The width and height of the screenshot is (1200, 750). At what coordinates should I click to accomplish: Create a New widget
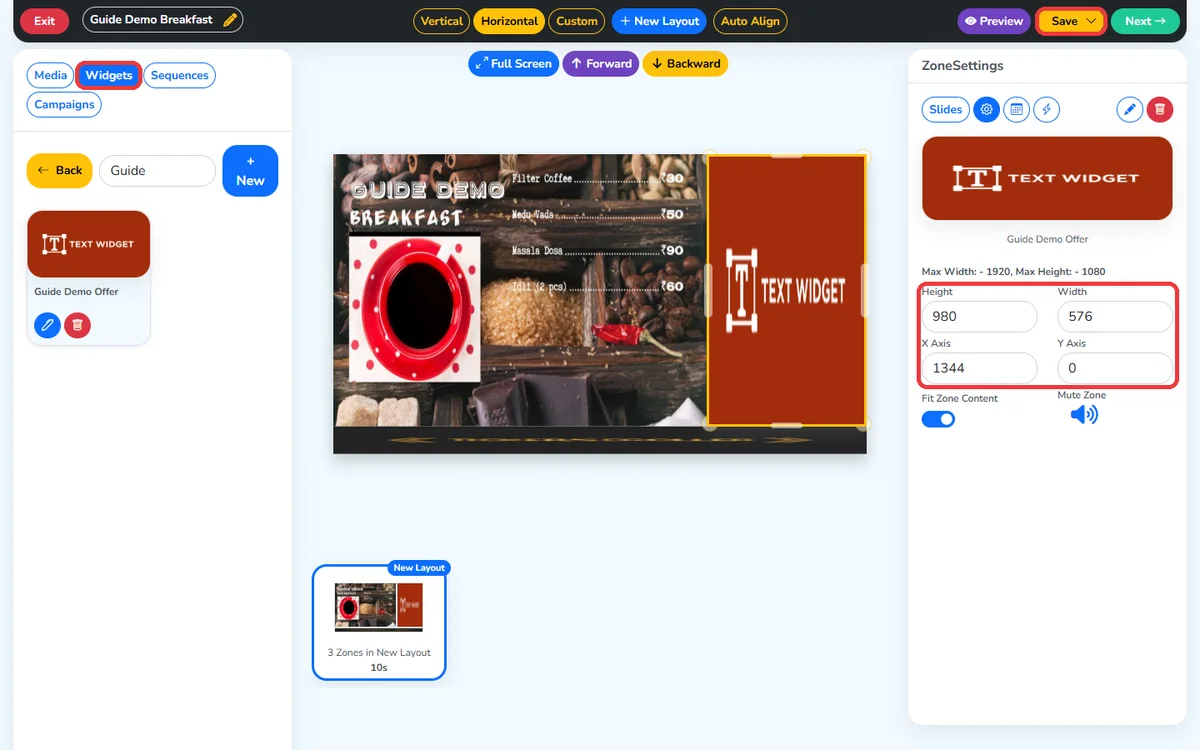click(x=250, y=171)
